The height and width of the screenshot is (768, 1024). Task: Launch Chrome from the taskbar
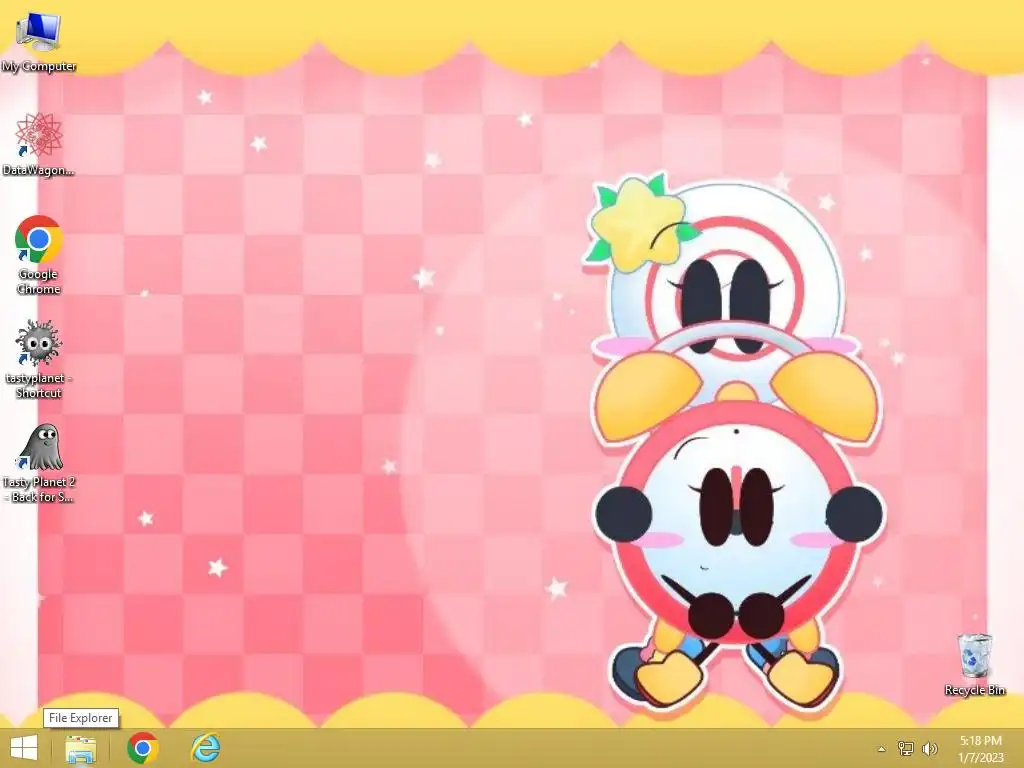point(142,748)
